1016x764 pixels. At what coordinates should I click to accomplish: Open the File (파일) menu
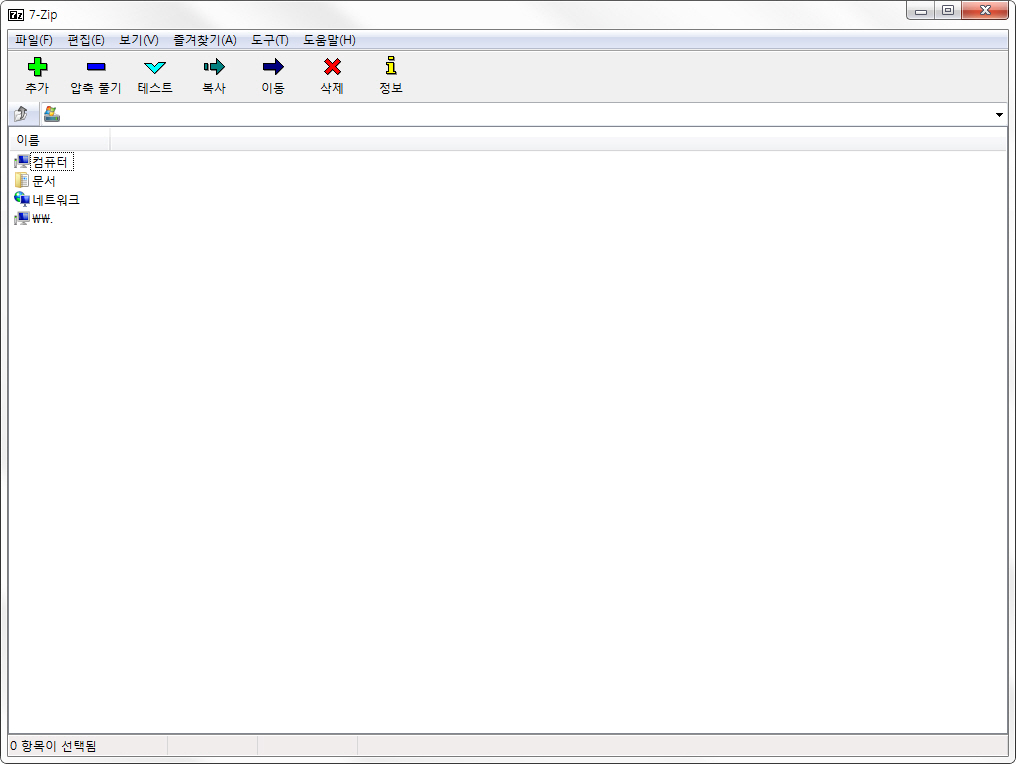[34, 40]
